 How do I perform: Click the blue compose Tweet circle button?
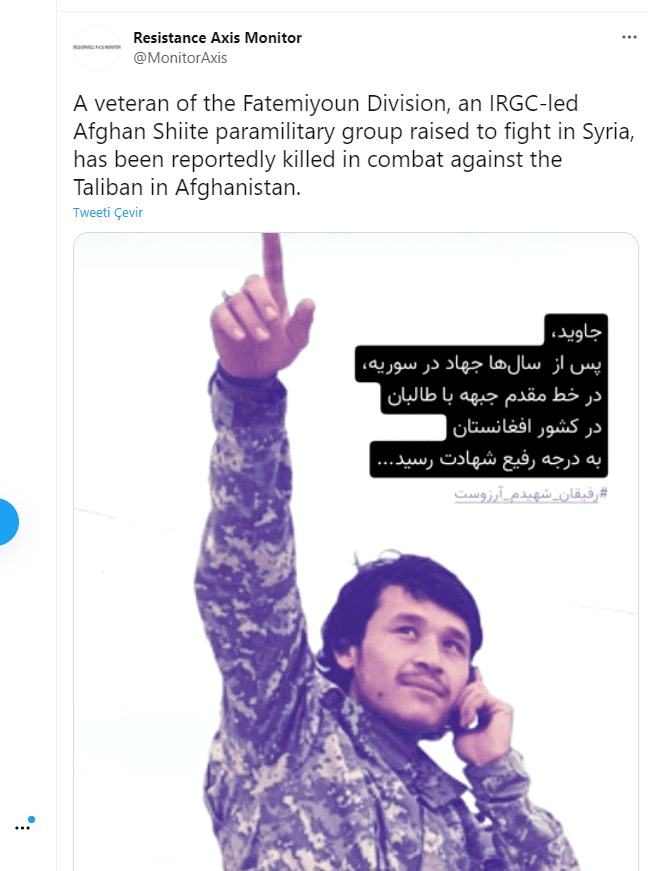[x=6, y=522]
